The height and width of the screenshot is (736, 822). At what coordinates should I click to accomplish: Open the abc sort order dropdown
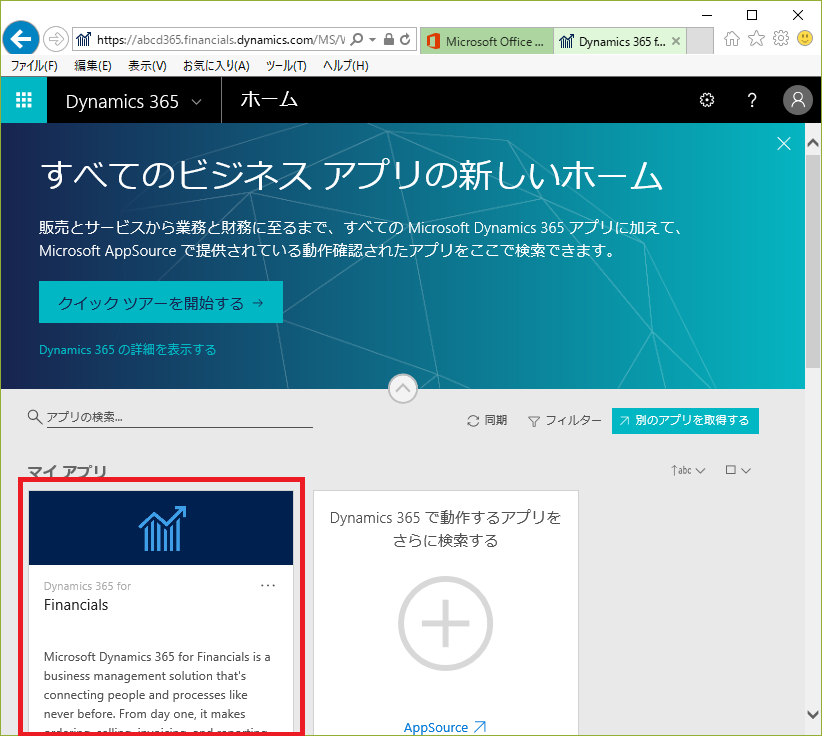point(688,470)
